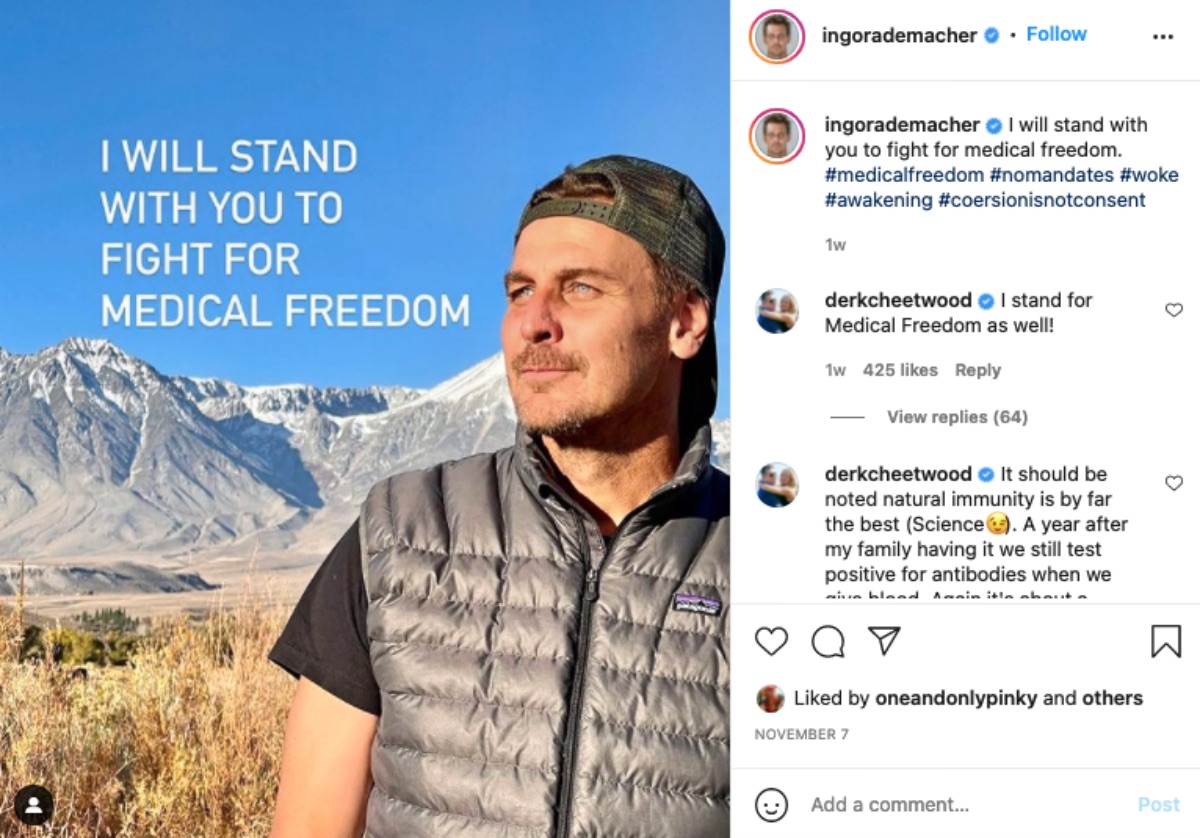
Task: Follow ingorademacher
Action: (1056, 35)
